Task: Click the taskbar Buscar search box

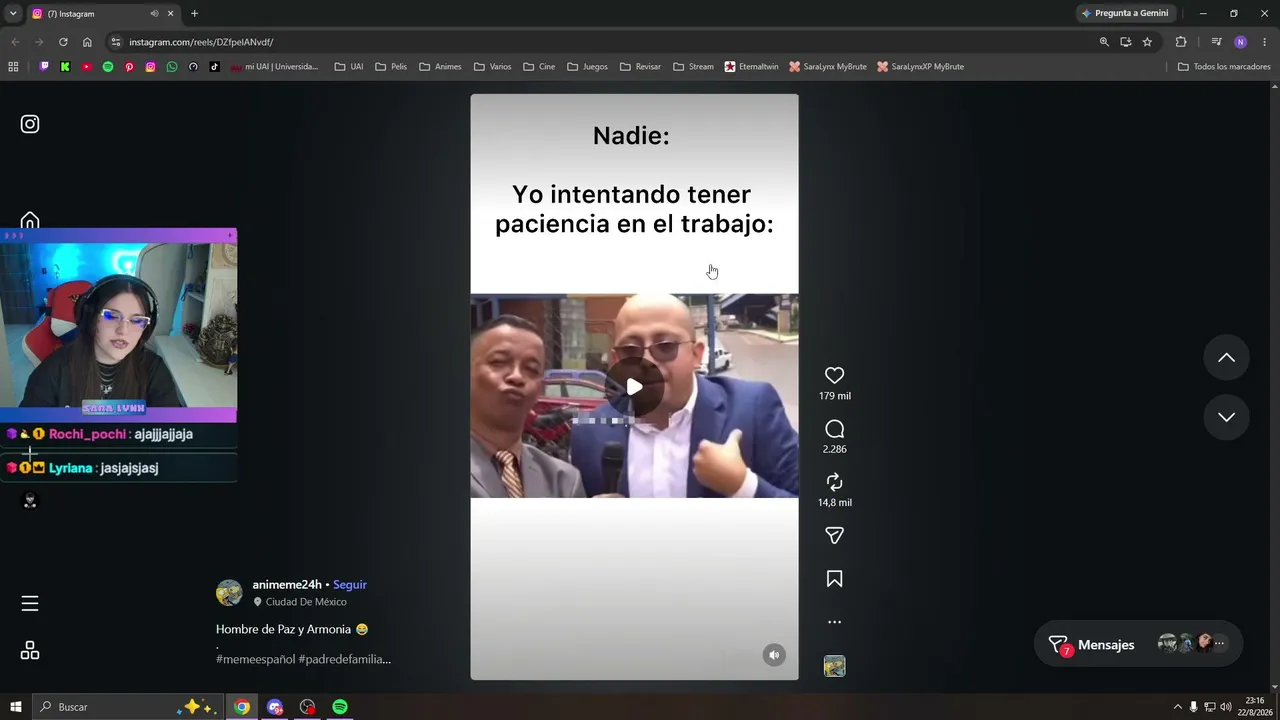Action: [x=127, y=707]
